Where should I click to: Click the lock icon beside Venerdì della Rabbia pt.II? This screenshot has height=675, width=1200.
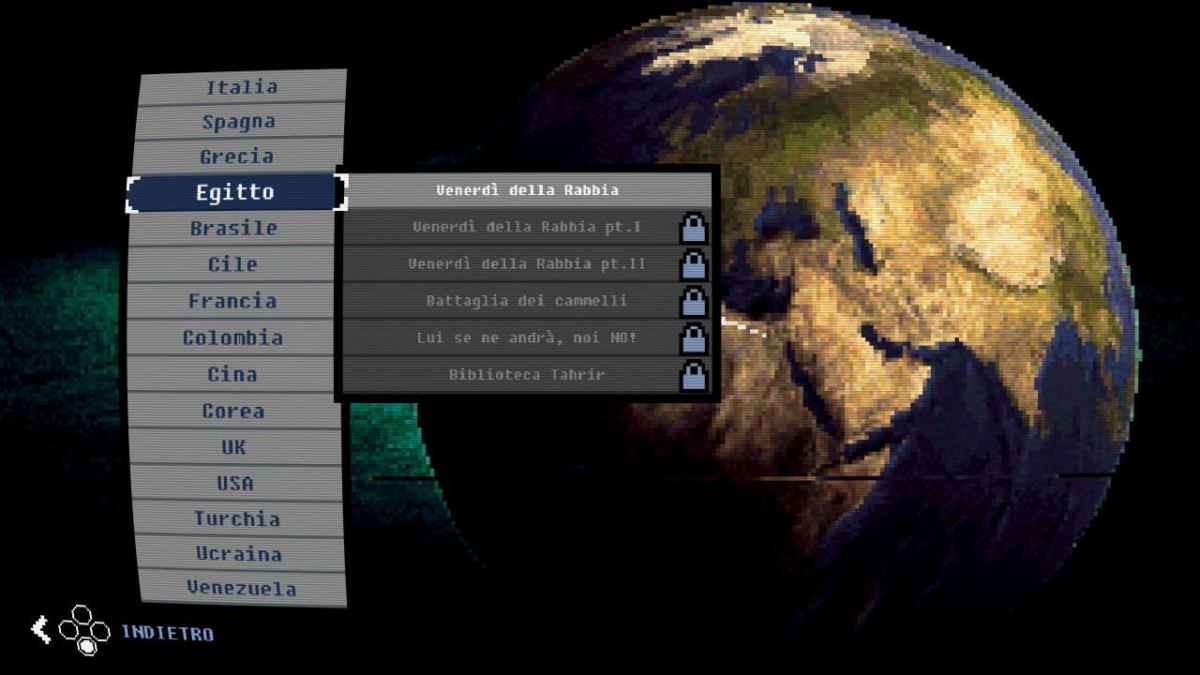pos(691,264)
